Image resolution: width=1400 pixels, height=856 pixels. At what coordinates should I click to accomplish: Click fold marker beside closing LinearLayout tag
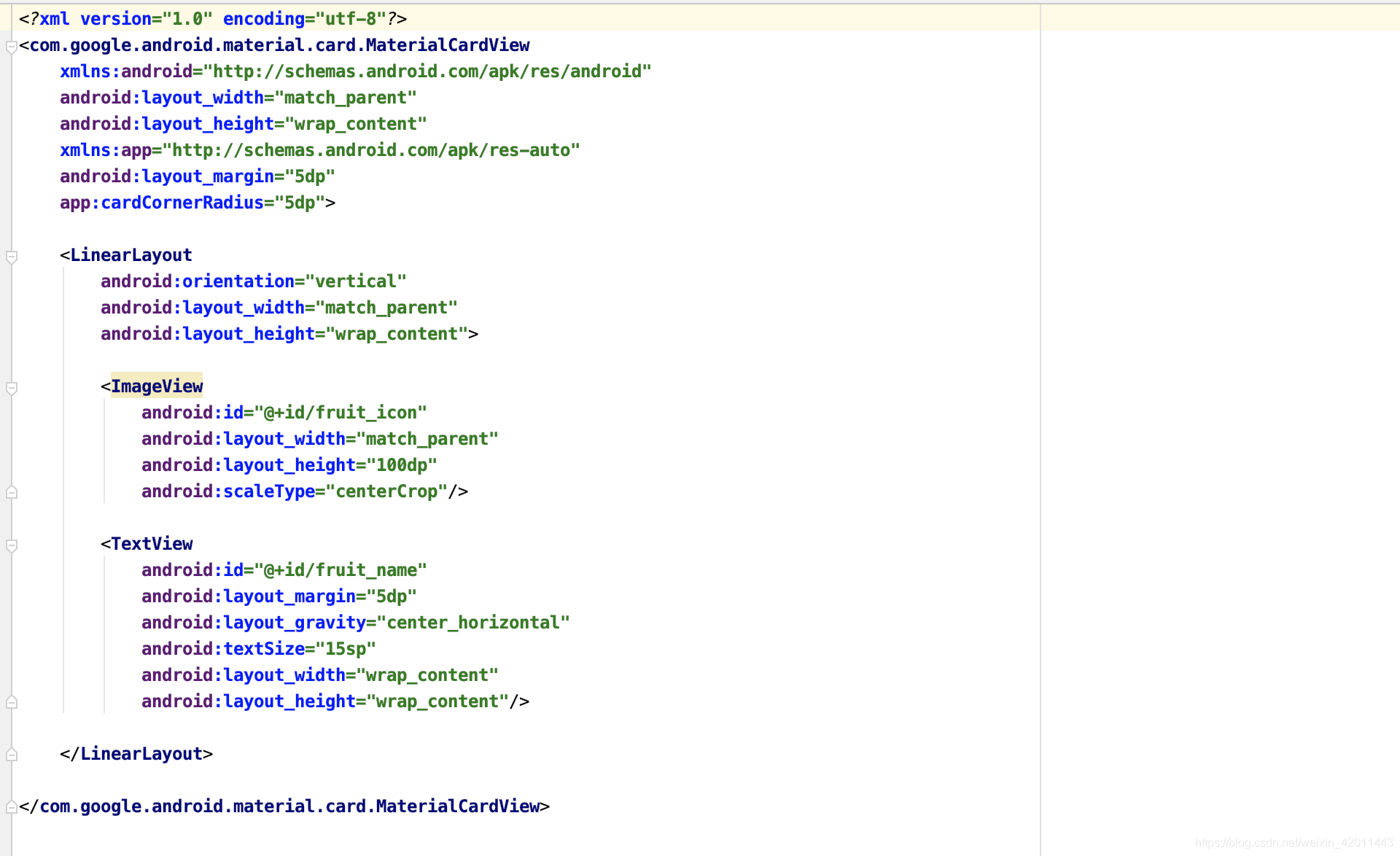pos(11,755)
